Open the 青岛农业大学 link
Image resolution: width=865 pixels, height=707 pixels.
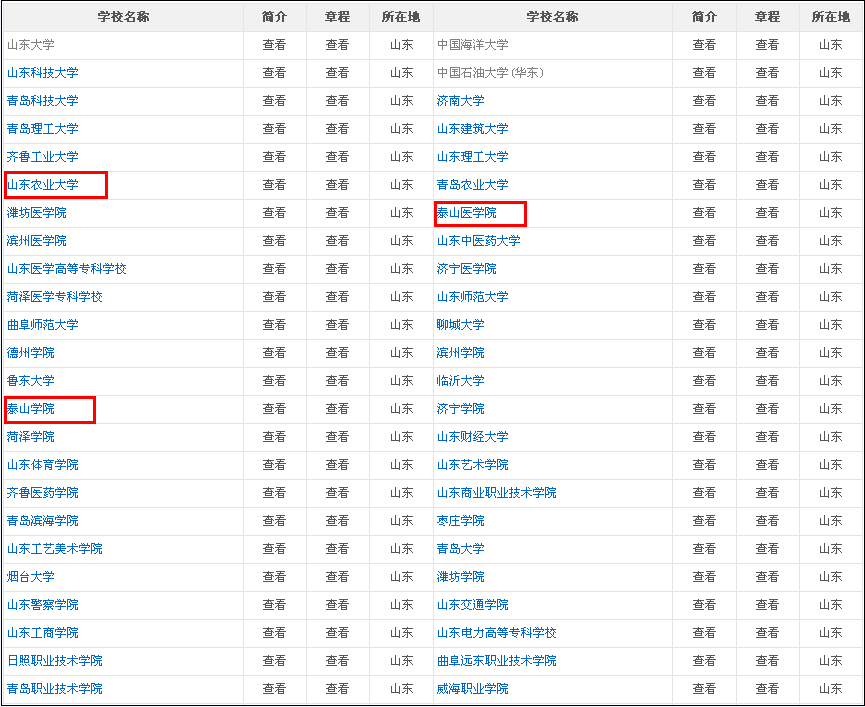point(473,185)
